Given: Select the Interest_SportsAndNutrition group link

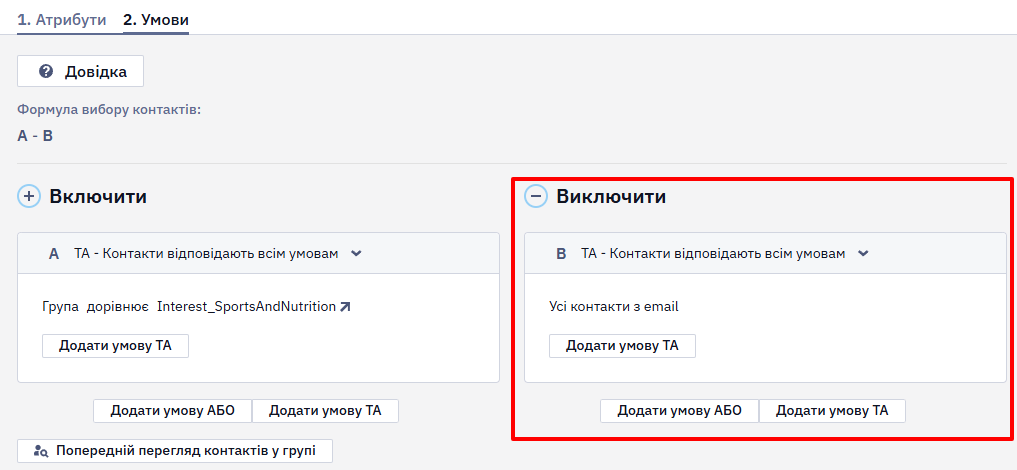Looking at the screenshot, I should [246, 307].
